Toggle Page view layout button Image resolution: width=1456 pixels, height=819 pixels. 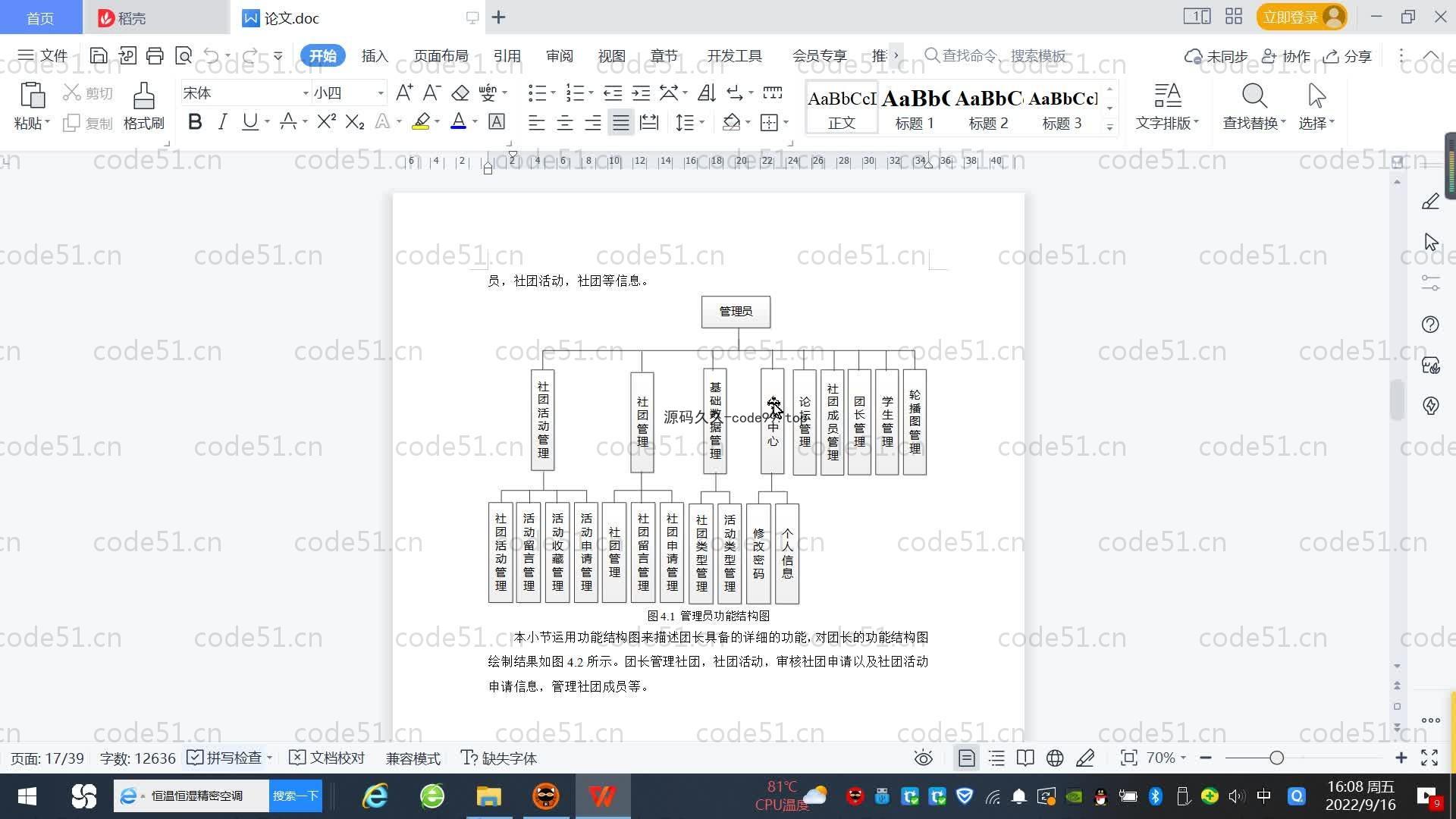click(967, 758)
